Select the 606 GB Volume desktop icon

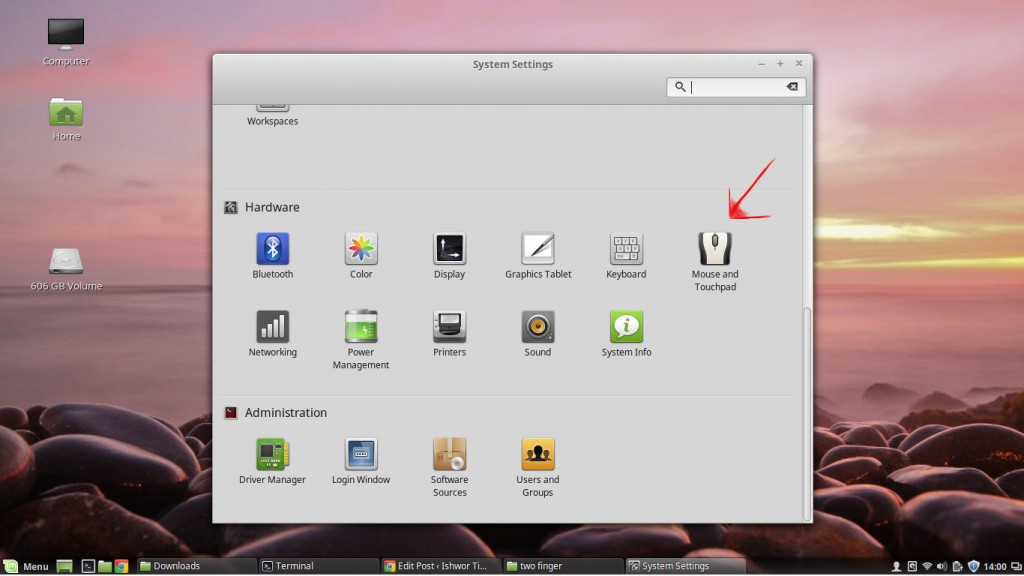pyautogui.click(x=66, y=269)
